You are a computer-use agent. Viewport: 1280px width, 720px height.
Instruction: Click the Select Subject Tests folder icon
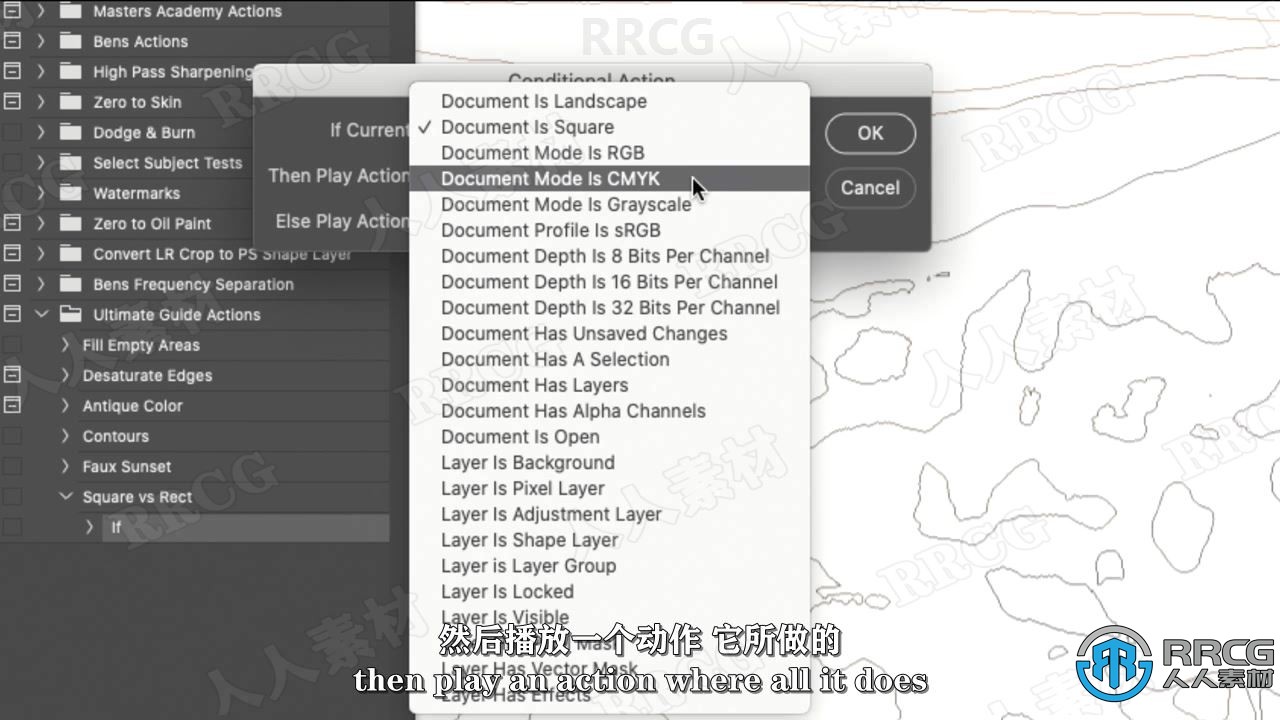coord(70,163)
